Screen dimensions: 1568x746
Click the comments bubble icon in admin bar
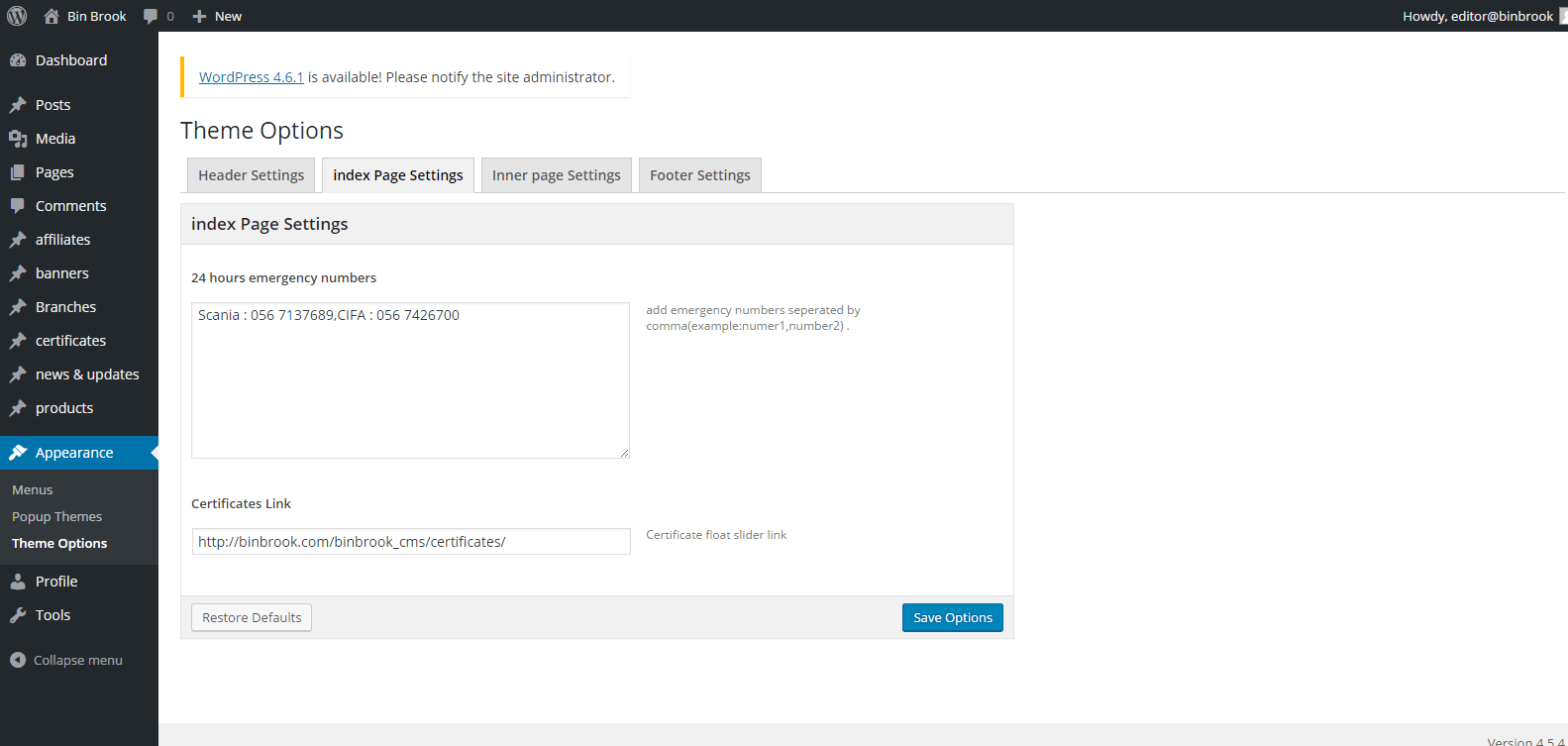pyautogui.click(x=151, y=16)
